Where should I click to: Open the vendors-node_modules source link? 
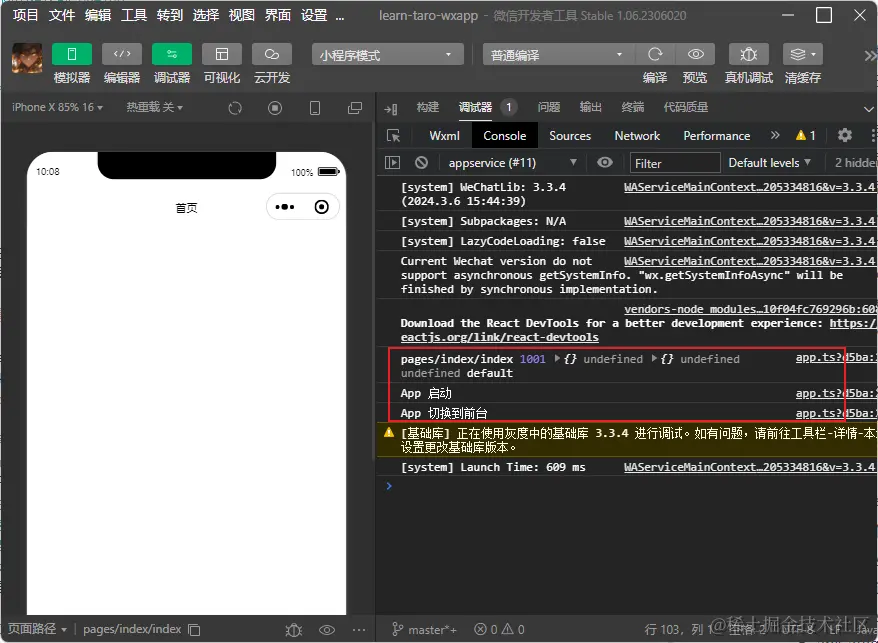tap(751, 309)
